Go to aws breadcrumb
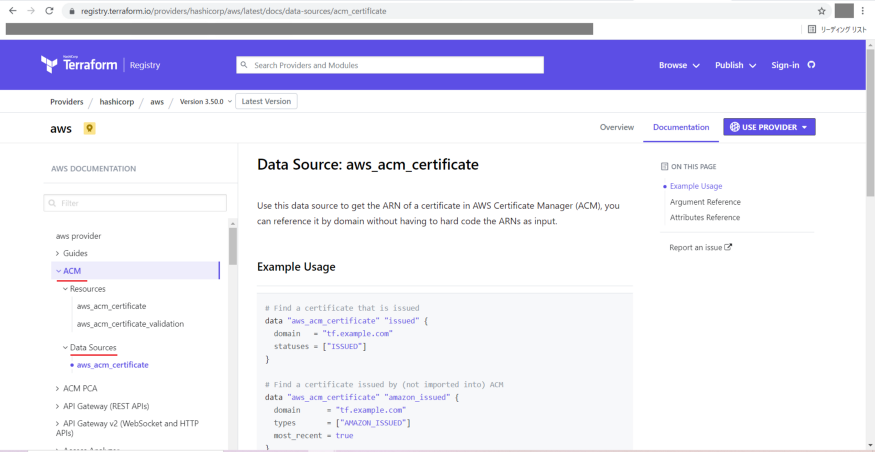Screen dimensions: 875x452 click(x=157, y=102)
